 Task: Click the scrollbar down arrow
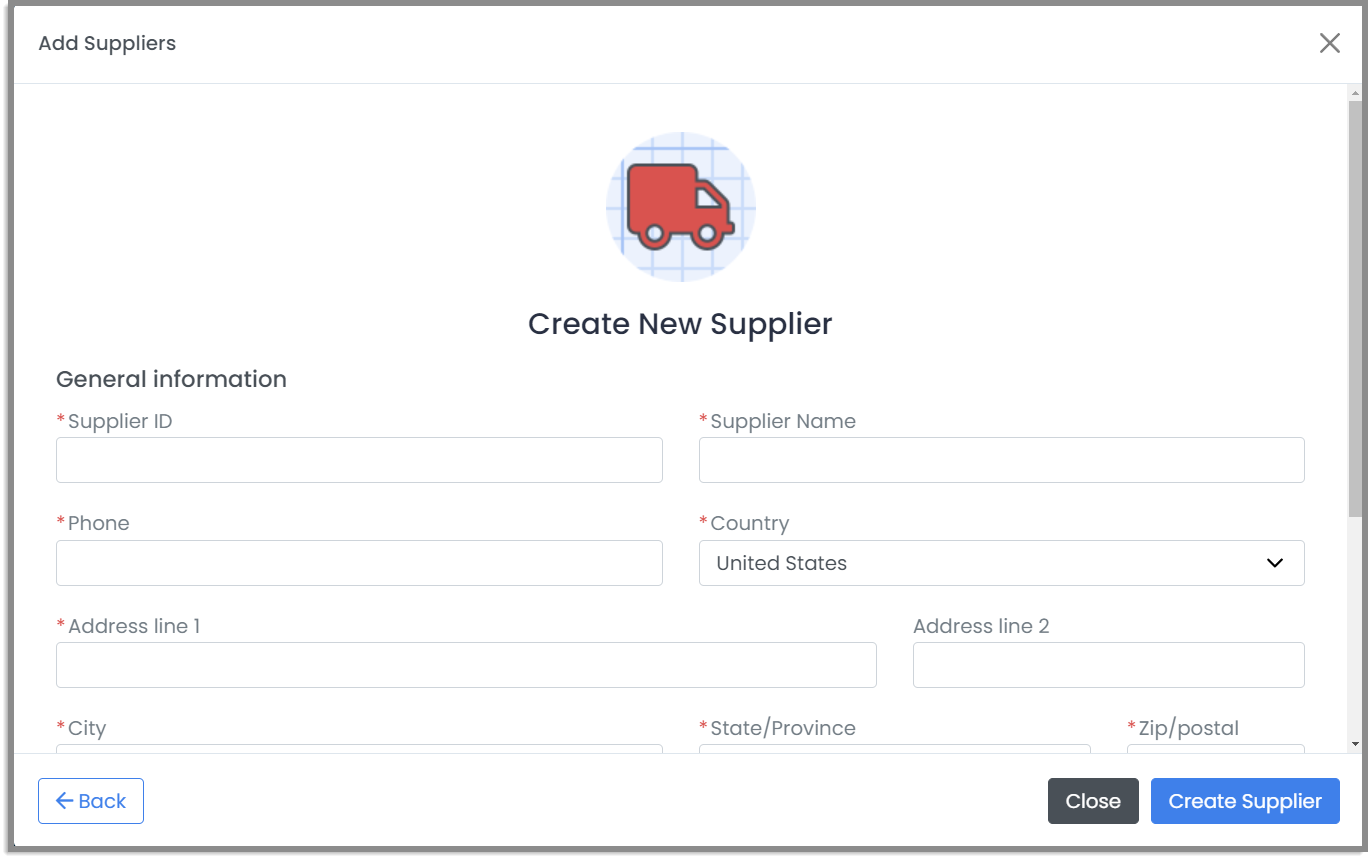click(1355, 744)
